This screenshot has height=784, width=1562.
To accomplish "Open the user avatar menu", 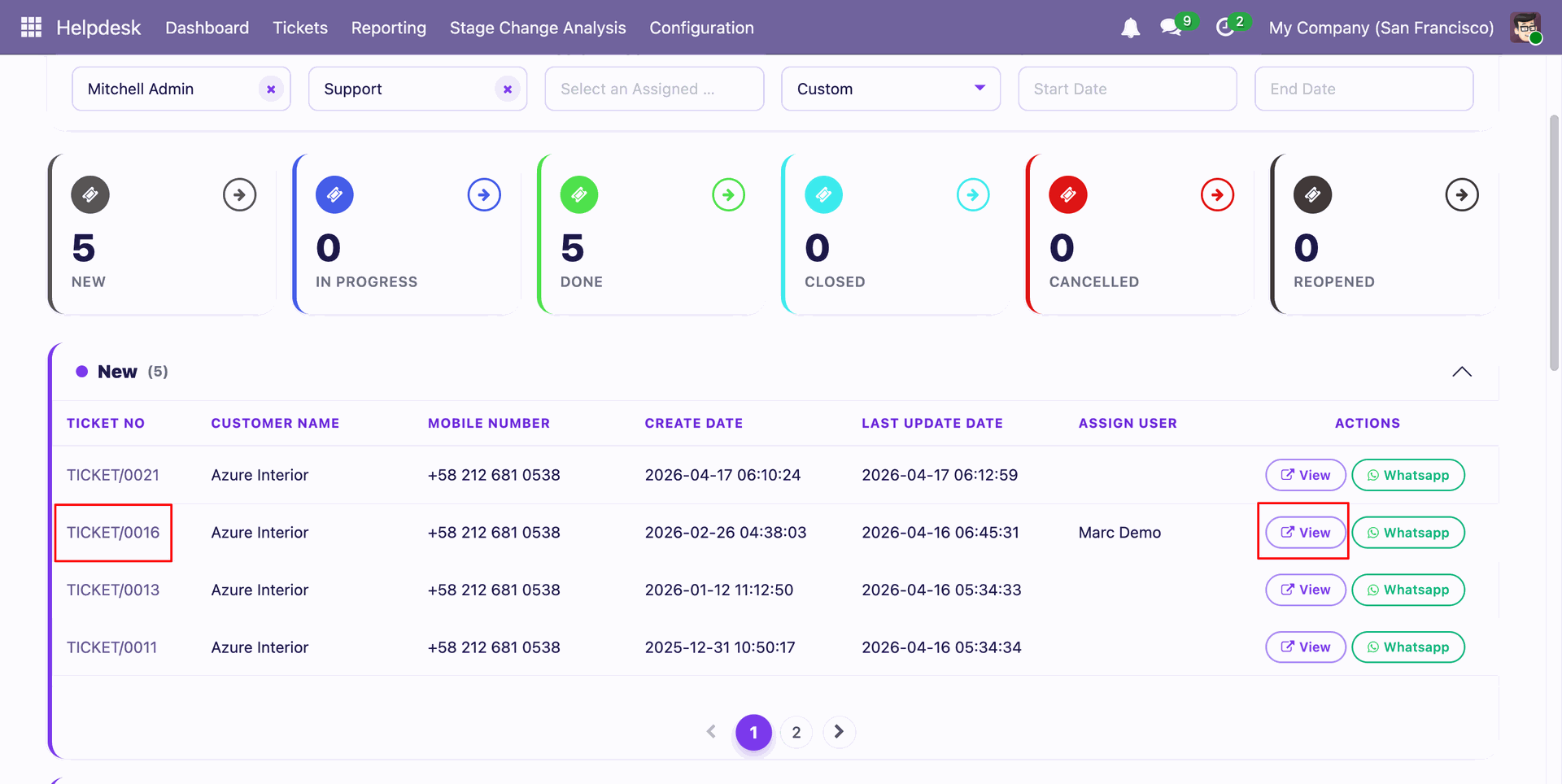I will [x=1525, y=28].
